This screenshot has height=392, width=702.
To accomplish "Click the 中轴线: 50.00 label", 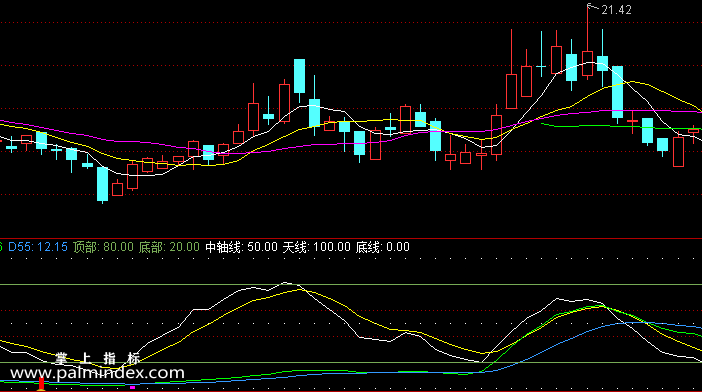I will click(241, 247).
